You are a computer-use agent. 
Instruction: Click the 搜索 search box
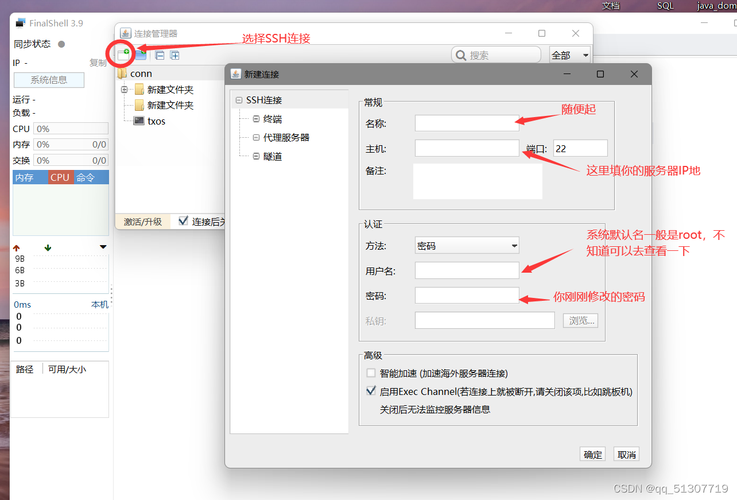[x=496, y=55]
